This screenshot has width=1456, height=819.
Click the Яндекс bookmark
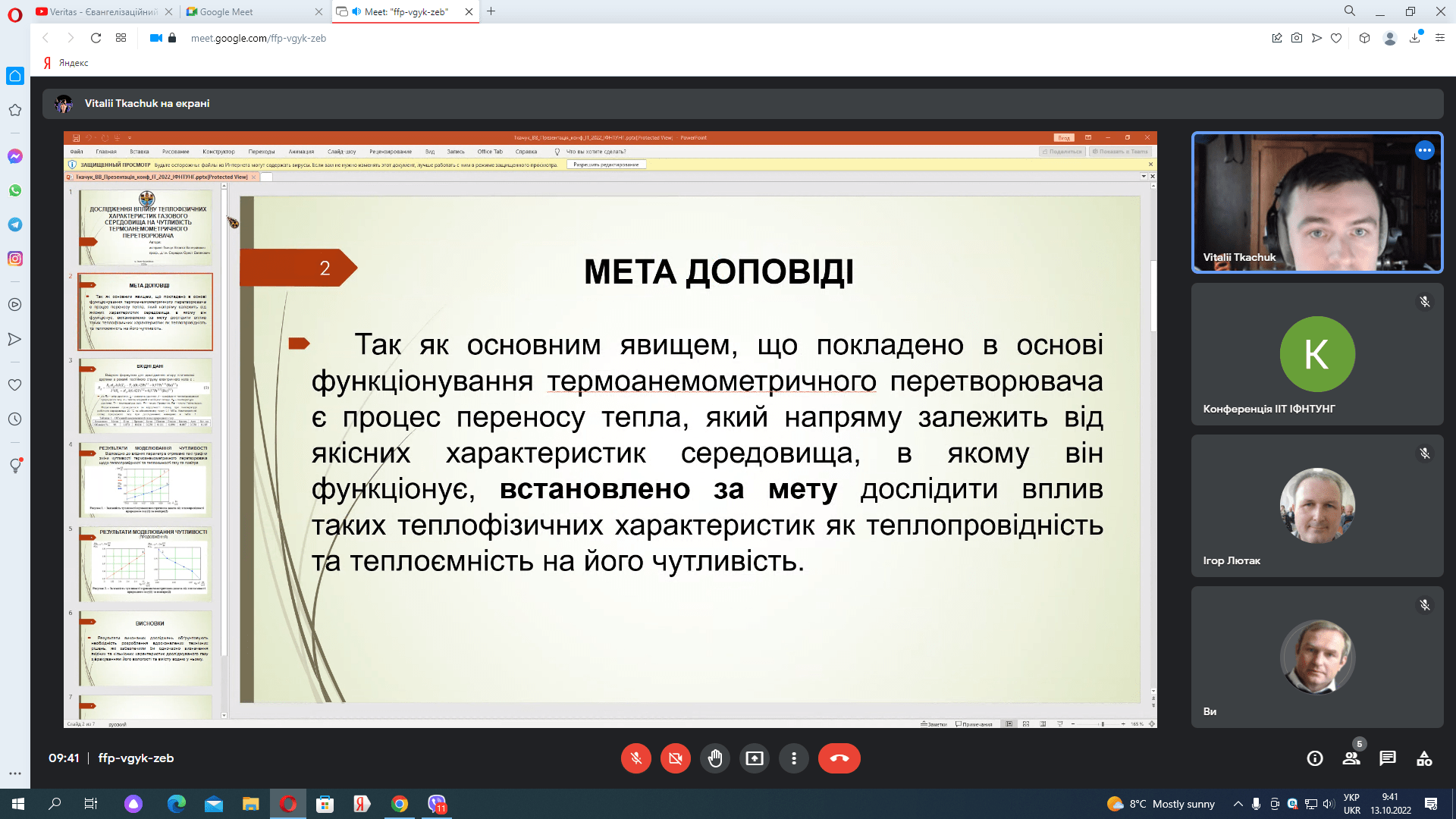(67, 63)
